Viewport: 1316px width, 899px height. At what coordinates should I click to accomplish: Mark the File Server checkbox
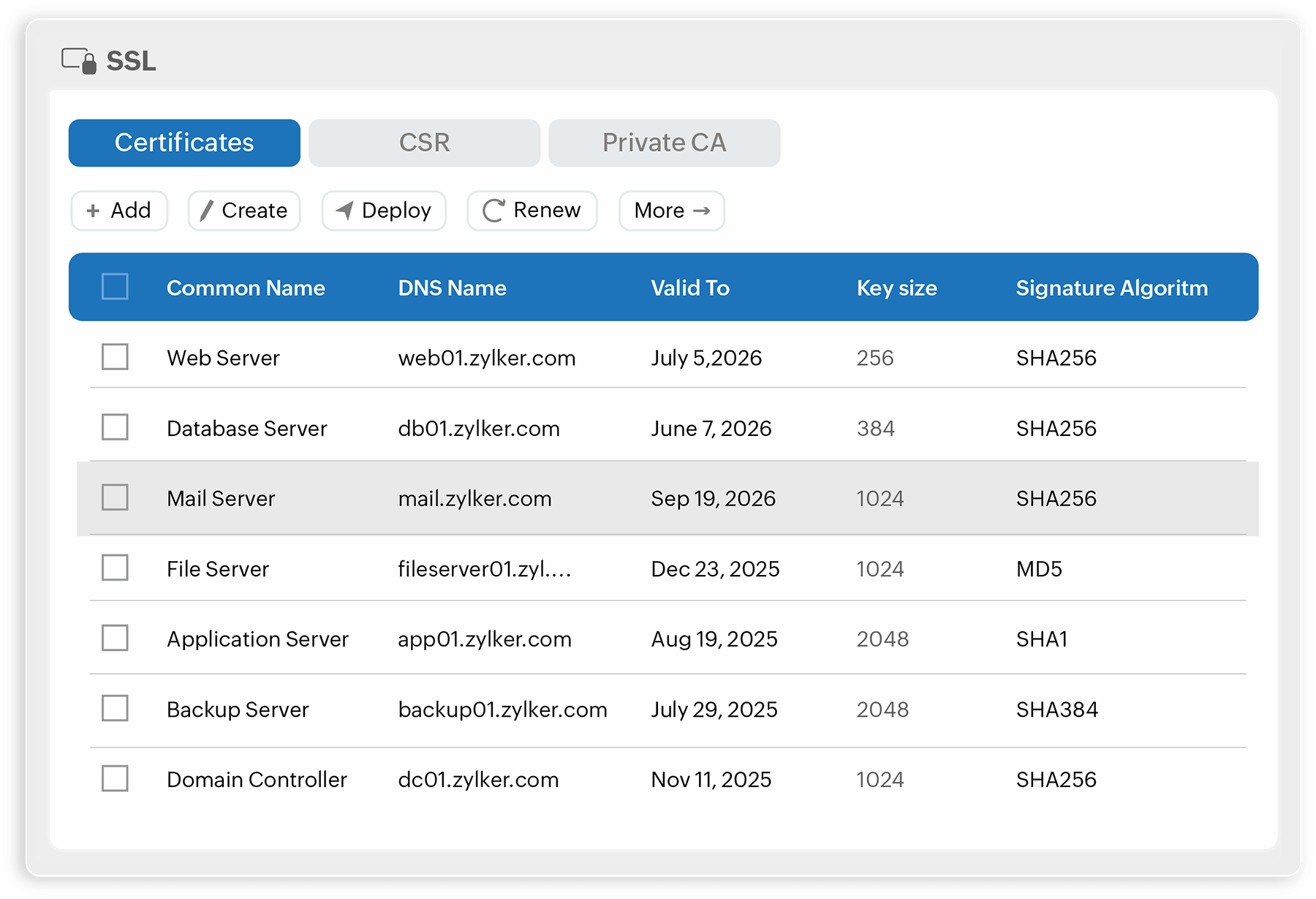click(115, 568)
